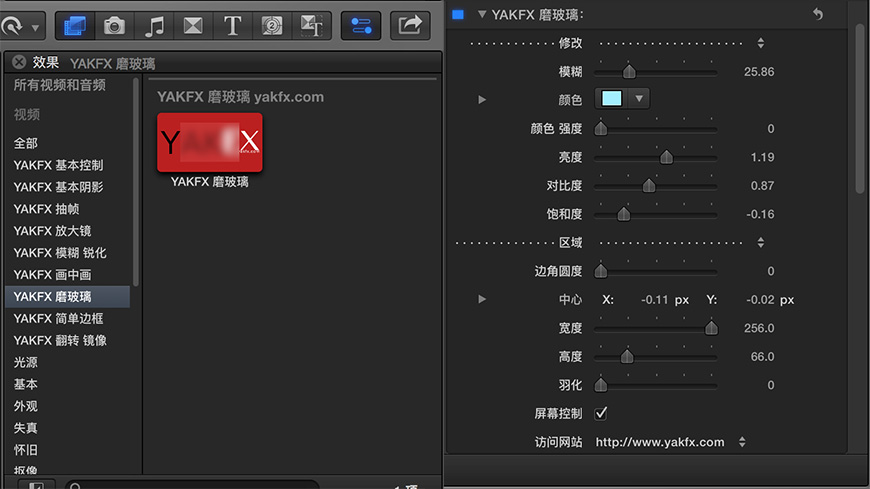Click the 对比度 value 0.87
Viewport: 870px width, 489px height.
(762, 185)
